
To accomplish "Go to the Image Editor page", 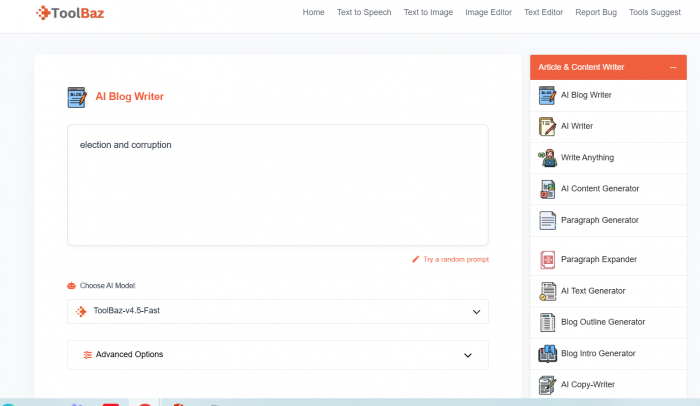I will pos(486,12).
